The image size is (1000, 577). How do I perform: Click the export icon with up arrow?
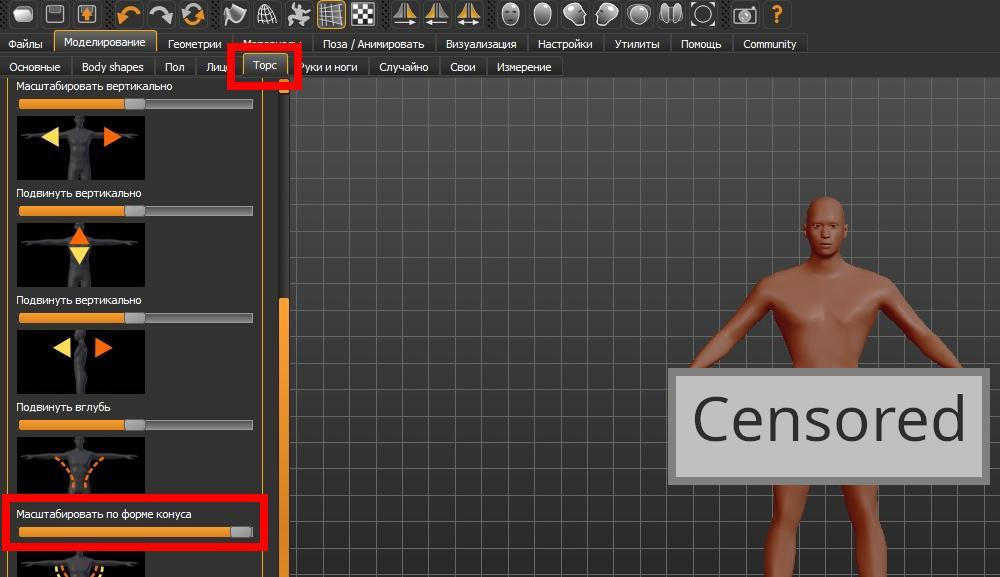87,14
